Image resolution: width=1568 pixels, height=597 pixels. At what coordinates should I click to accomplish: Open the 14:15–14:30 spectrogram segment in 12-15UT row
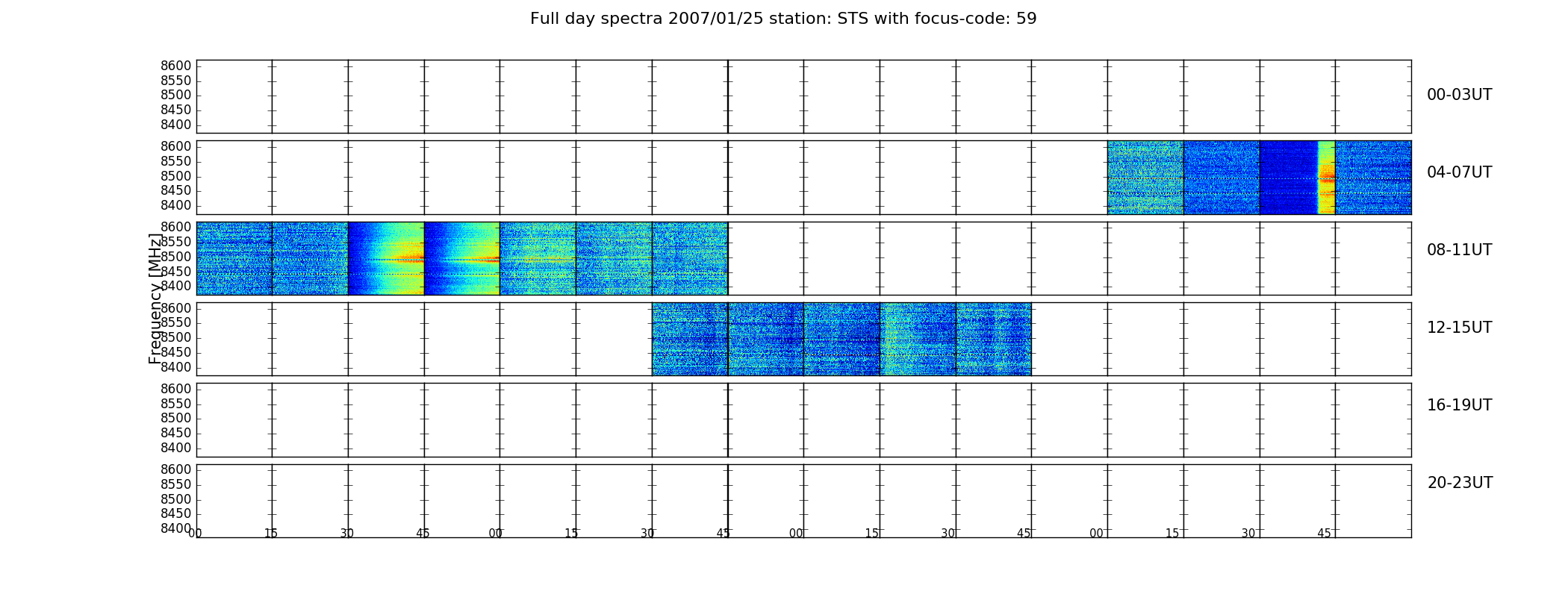pos(918,339)
